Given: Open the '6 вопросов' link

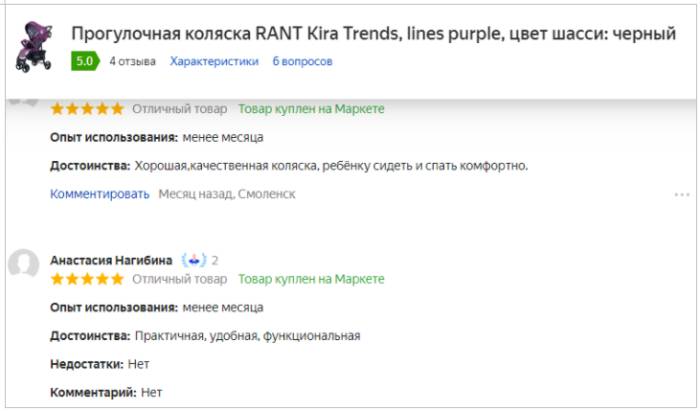Looking at the screenshot, I should [302, 61].
